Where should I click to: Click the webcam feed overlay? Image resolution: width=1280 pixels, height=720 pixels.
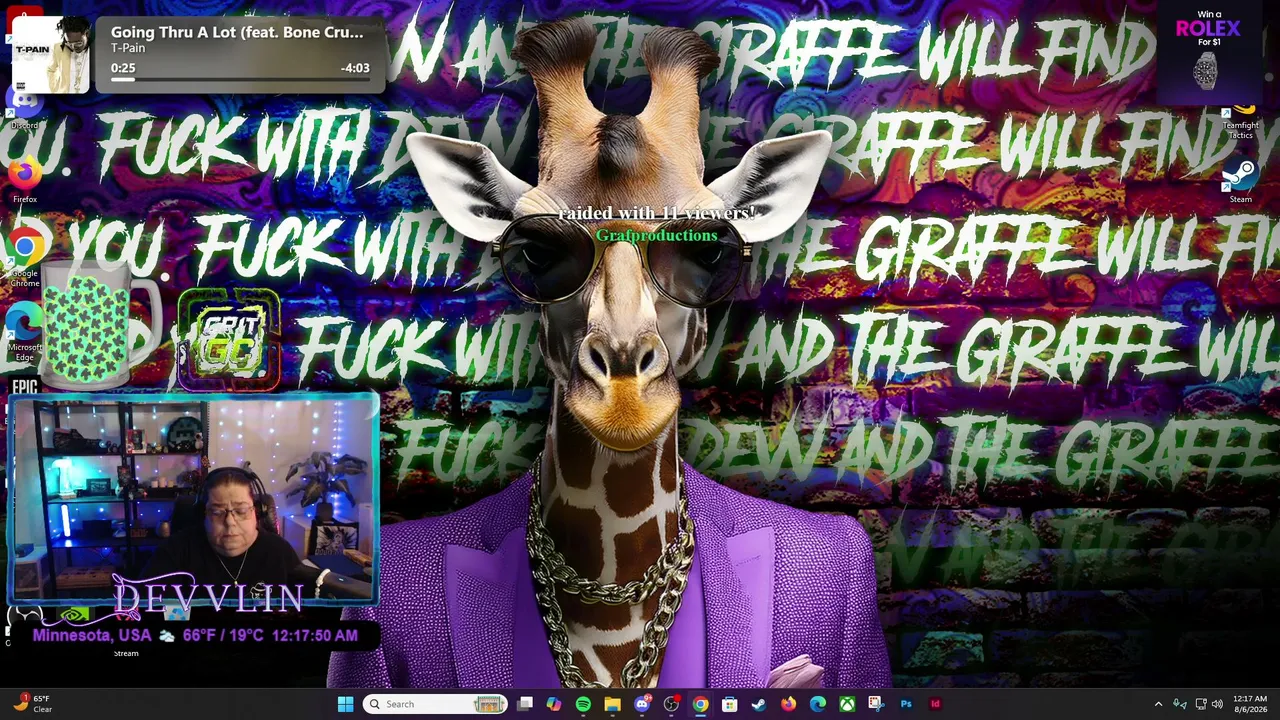click(x=193, y=500)
